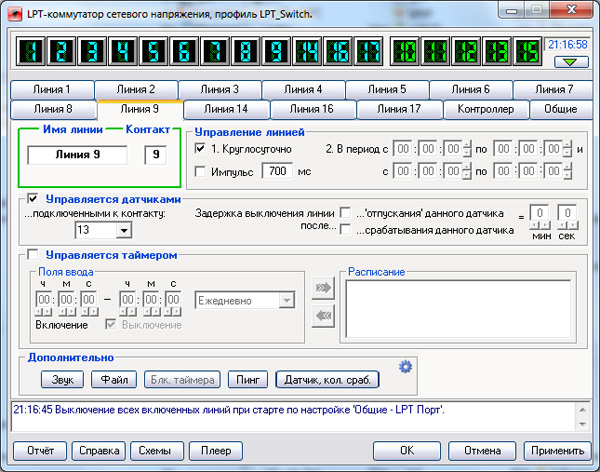This screenshot has width=600, height=472.
Task: Click the add-to-schedule right arrow button
Action: 324,288
